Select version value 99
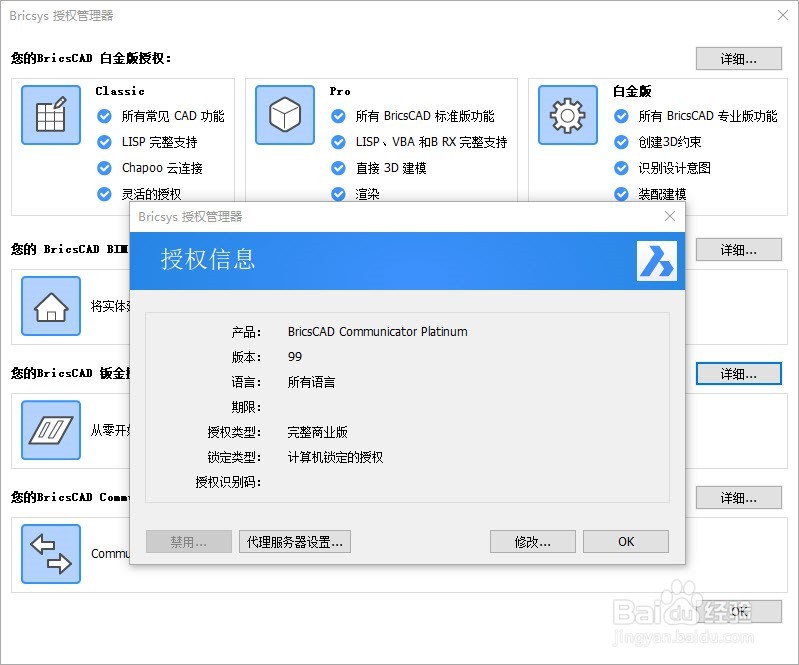799x665 pixels. tap(295, 357)
